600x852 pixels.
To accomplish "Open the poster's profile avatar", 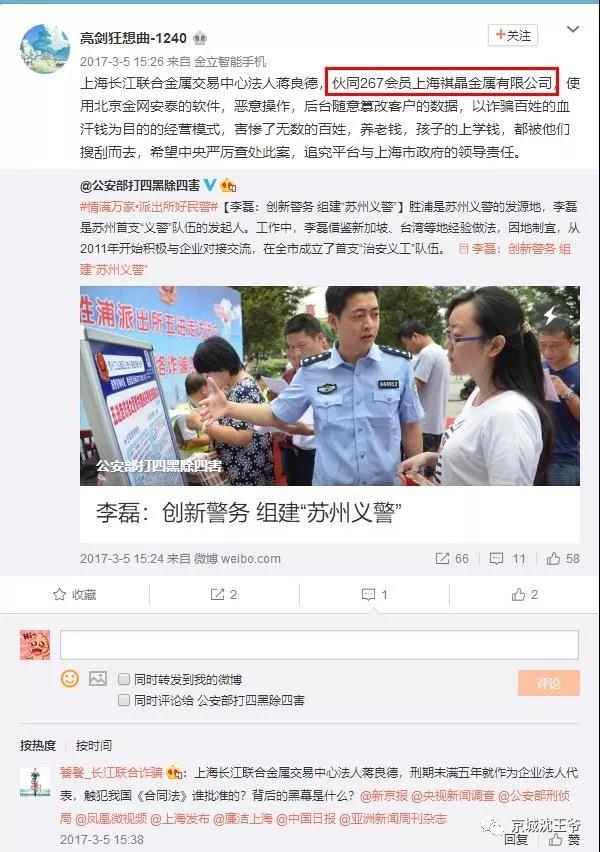I will (x=45, y=48).
